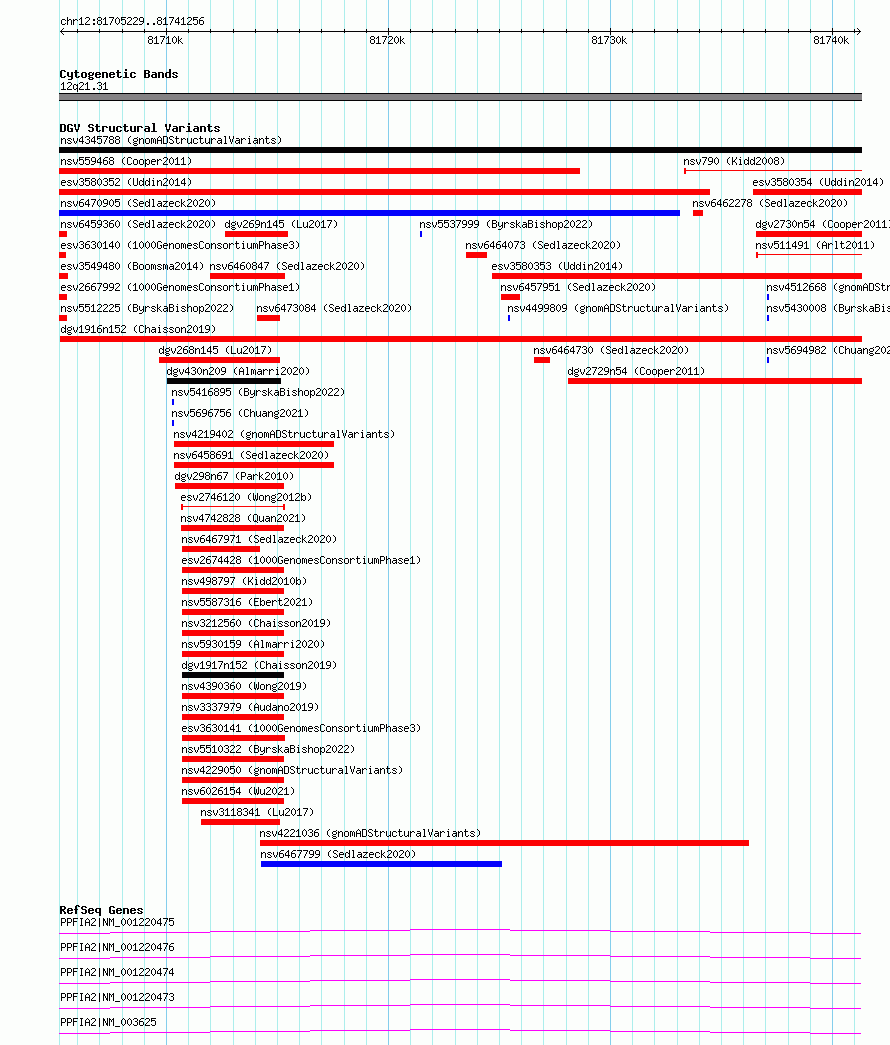Select nsv6460847 (Sedlazeck2020) variant
Viewport: 890px width, 1045px height.
click(x=247, y=276)
